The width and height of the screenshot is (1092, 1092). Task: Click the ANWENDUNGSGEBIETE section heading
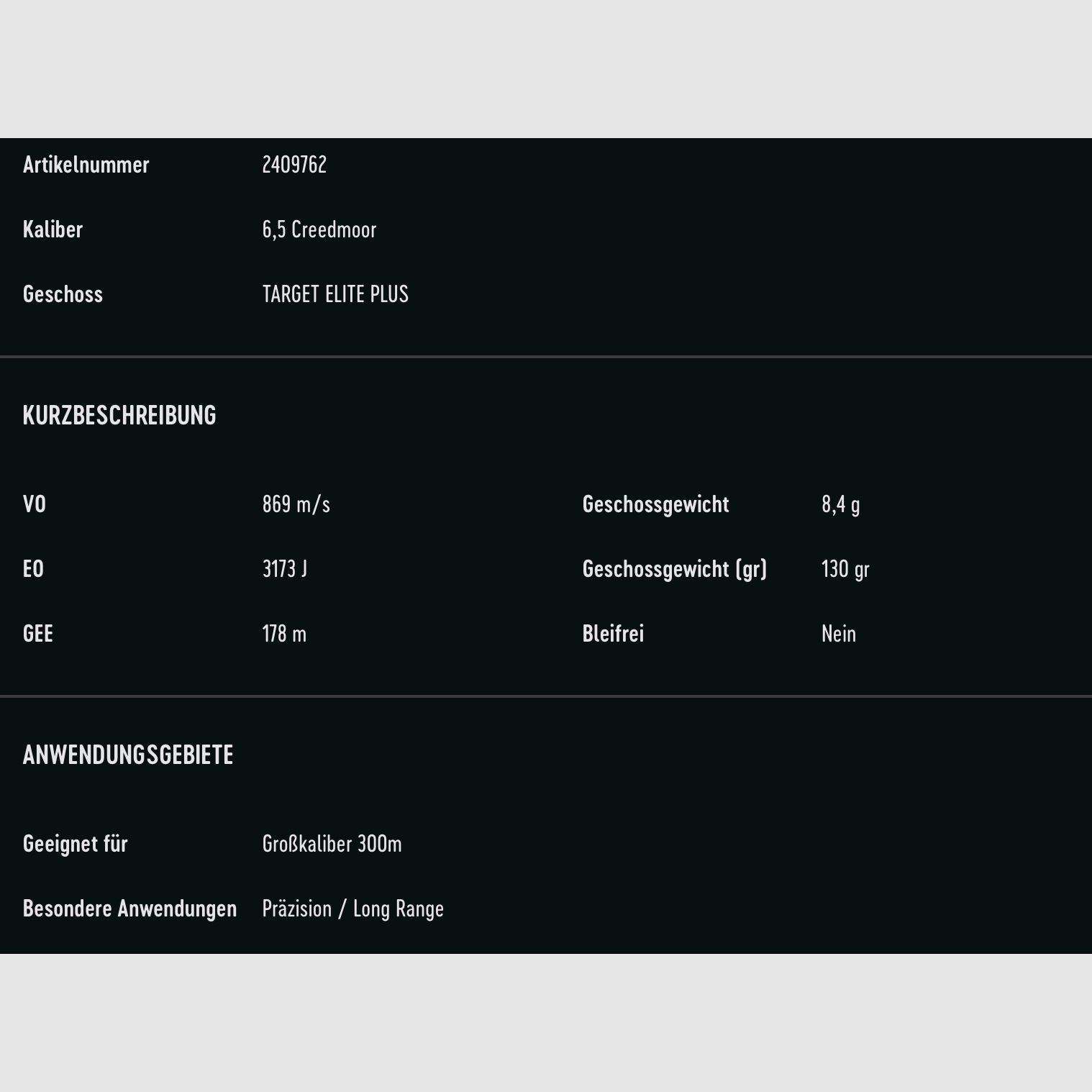pos(128,755)
